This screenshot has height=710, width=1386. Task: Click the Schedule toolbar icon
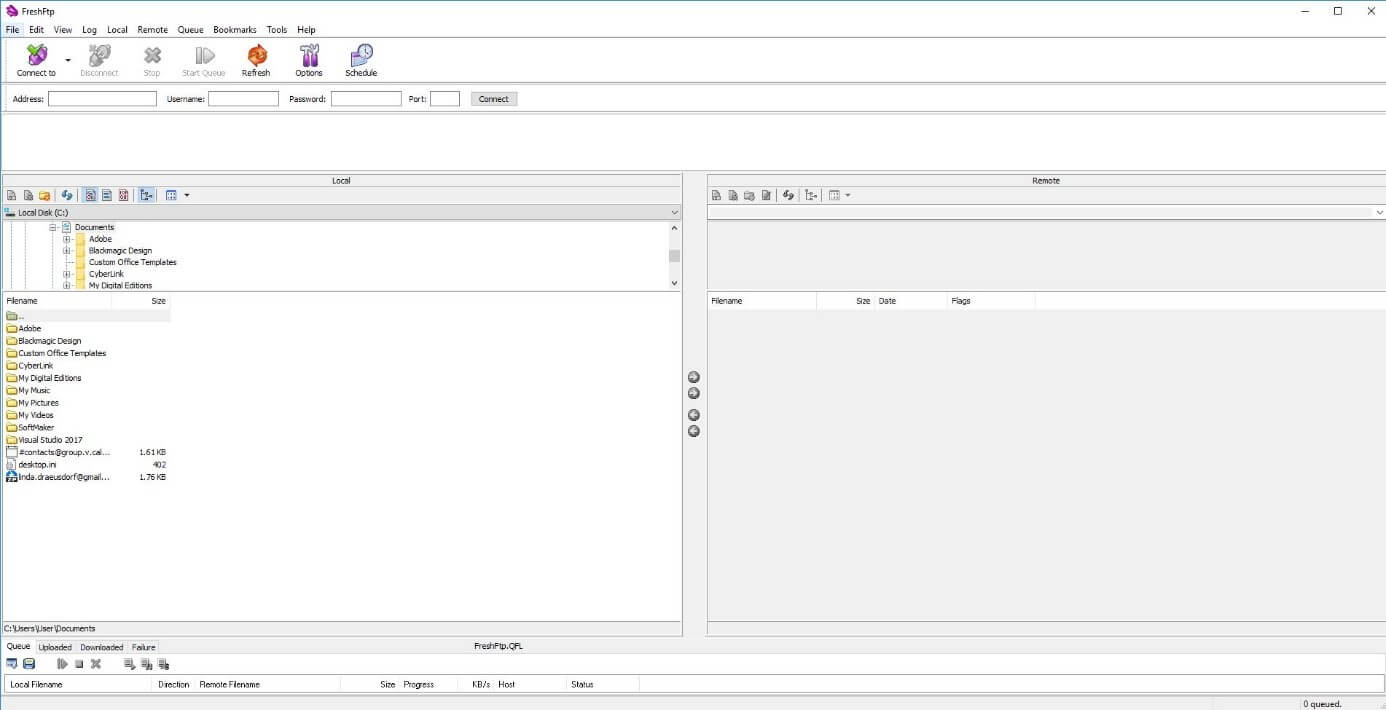point(361,58)
